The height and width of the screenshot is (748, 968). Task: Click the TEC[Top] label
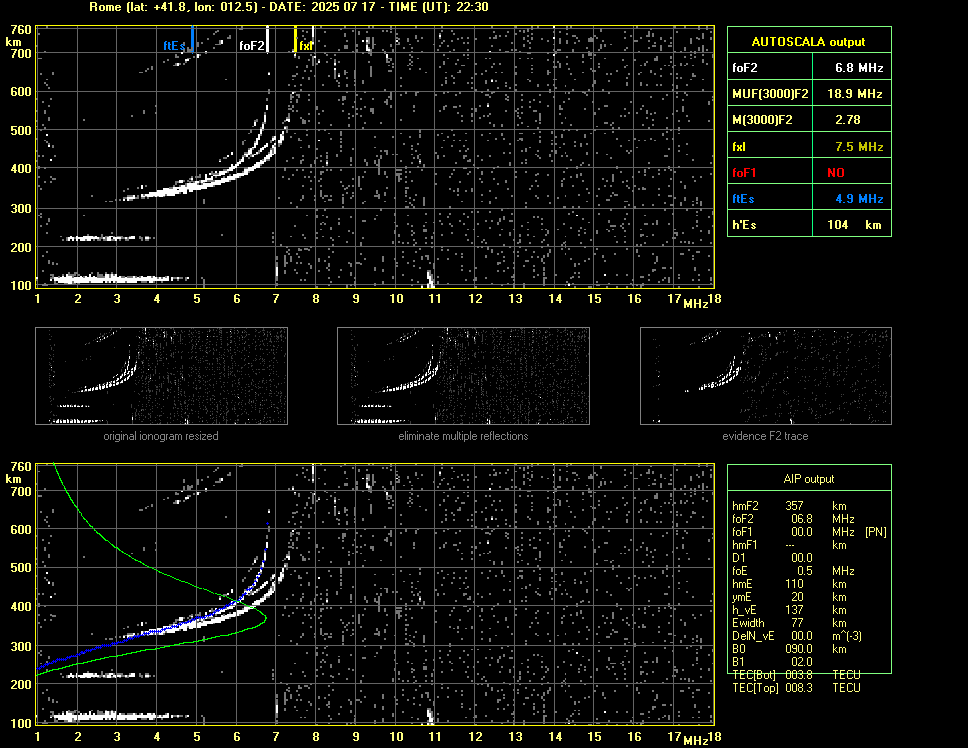755,688
